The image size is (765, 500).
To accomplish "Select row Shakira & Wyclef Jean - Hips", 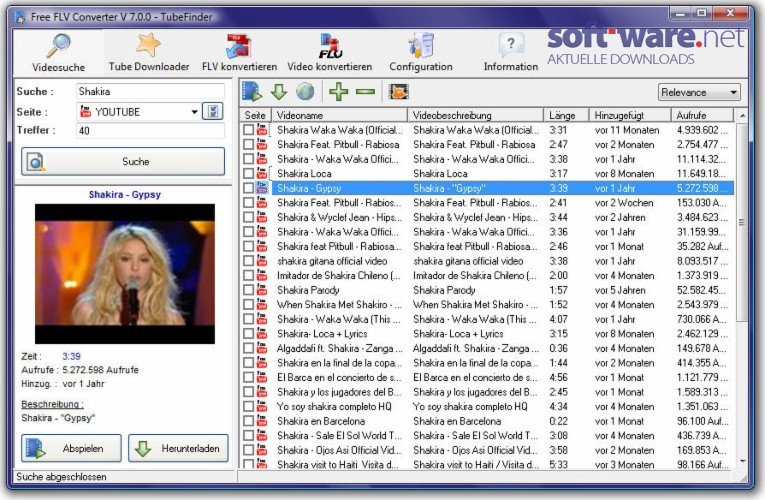I will point(487,217).
